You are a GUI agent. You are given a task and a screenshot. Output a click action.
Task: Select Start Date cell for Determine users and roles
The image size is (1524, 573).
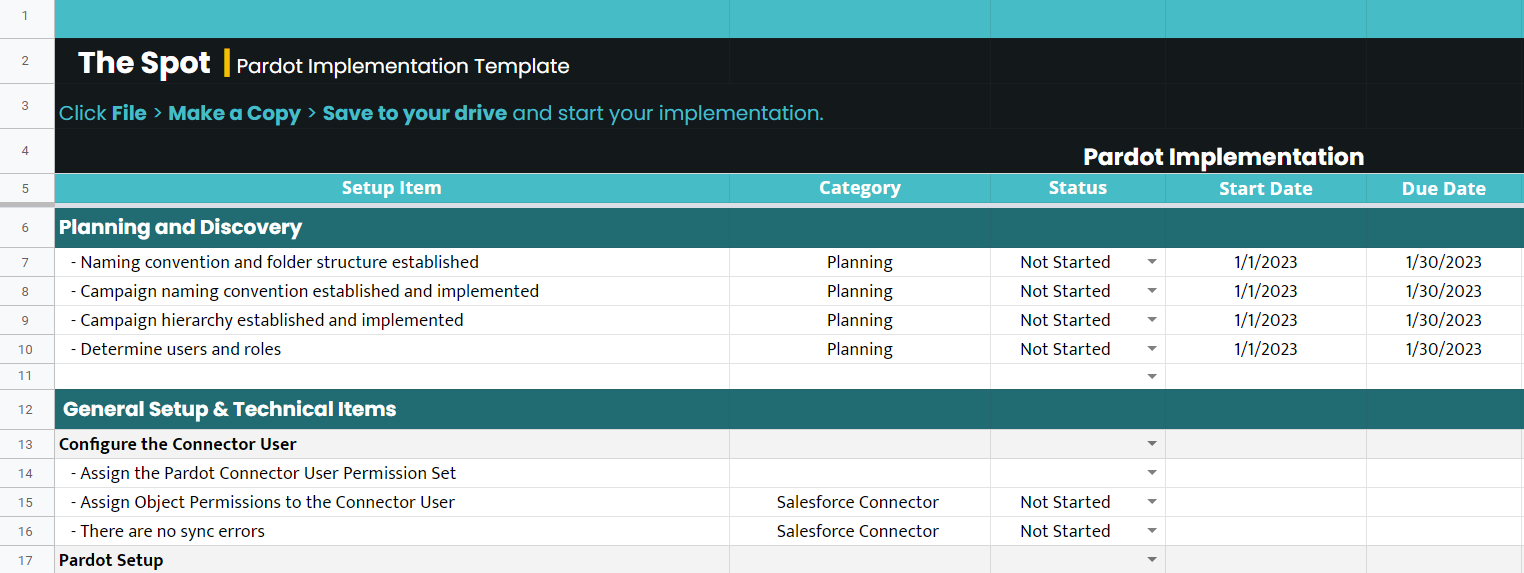1265,349
